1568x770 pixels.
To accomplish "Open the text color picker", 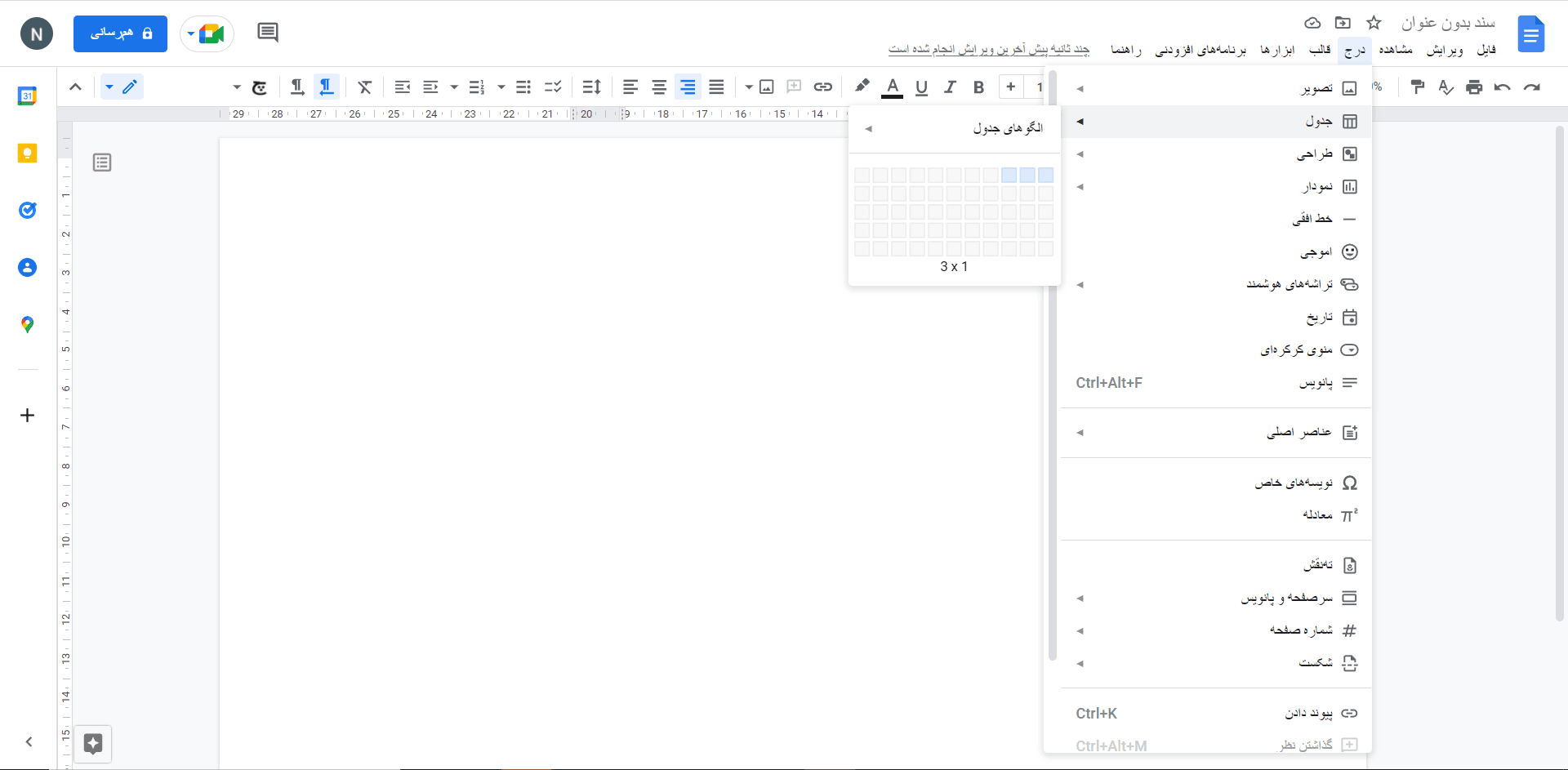I will click(x=893, y=87).
